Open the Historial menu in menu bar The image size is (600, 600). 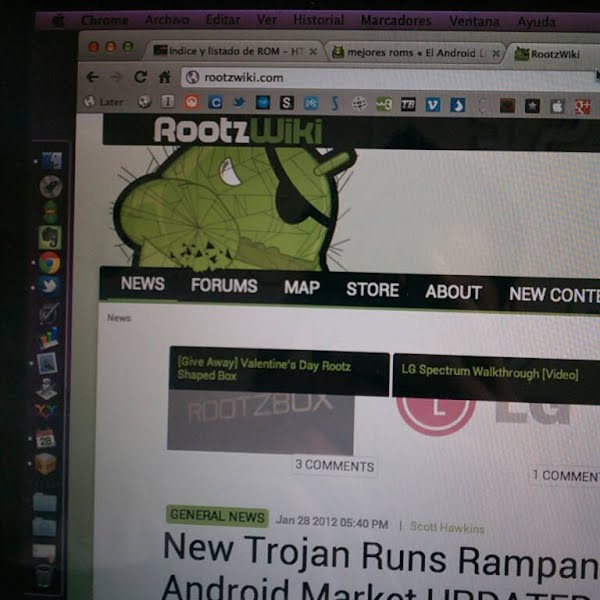tap(318, 20)
